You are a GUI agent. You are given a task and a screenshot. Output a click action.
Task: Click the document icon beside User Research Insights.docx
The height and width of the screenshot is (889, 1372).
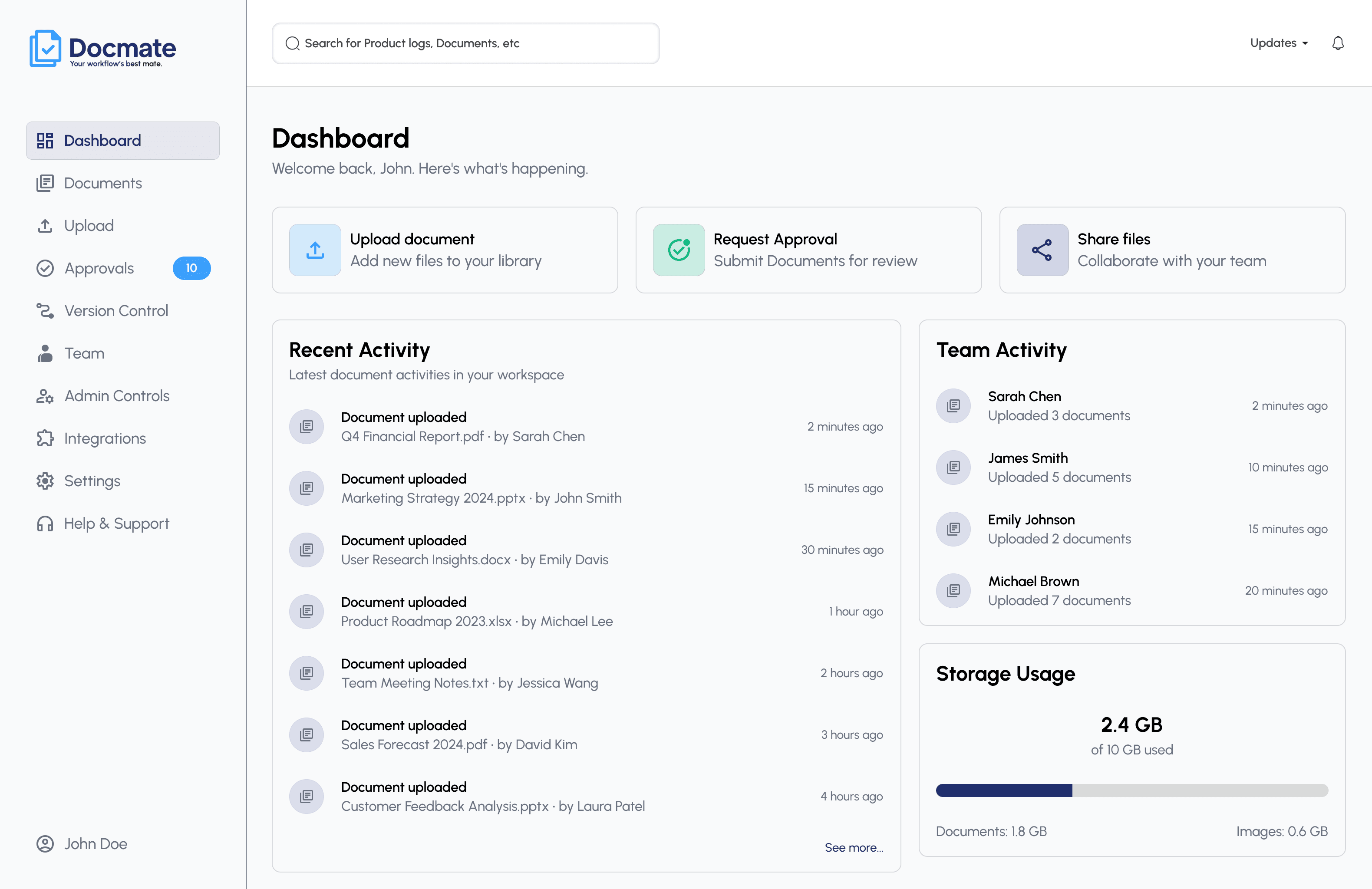[x=306, y=550]
